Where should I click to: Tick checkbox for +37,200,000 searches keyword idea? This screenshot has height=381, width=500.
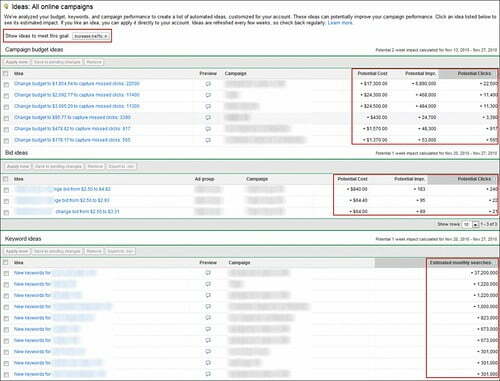coord(6,274)
